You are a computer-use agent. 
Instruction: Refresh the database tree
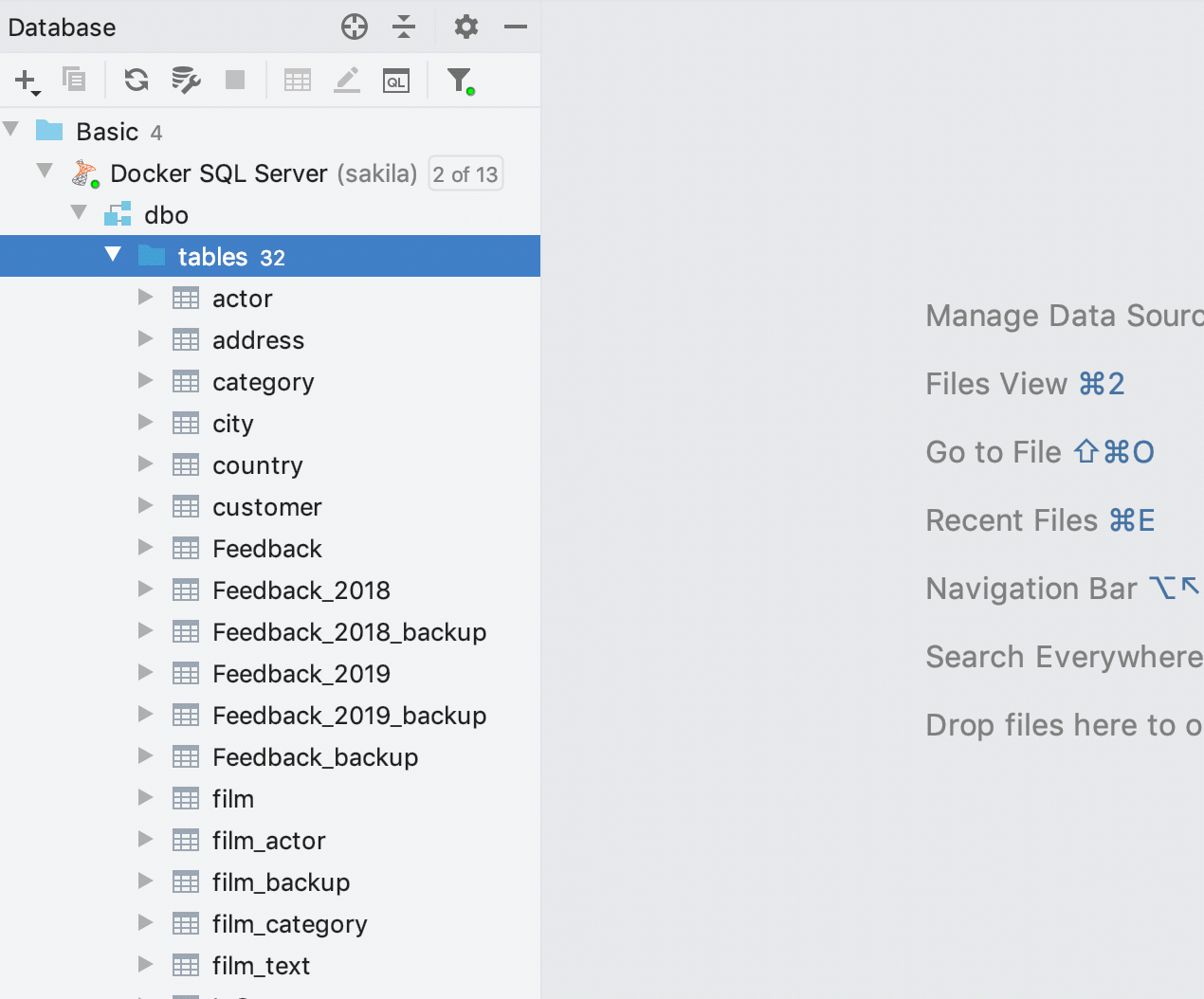point(137,80)
